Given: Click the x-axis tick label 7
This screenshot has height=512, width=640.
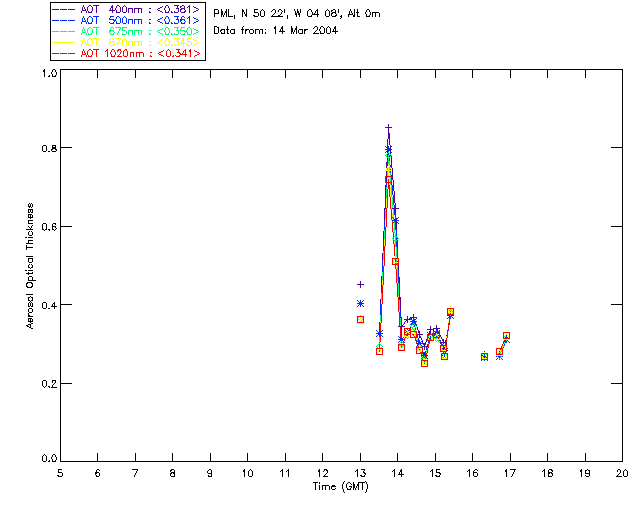Looking at the screenshot, I should coord(135,473).
